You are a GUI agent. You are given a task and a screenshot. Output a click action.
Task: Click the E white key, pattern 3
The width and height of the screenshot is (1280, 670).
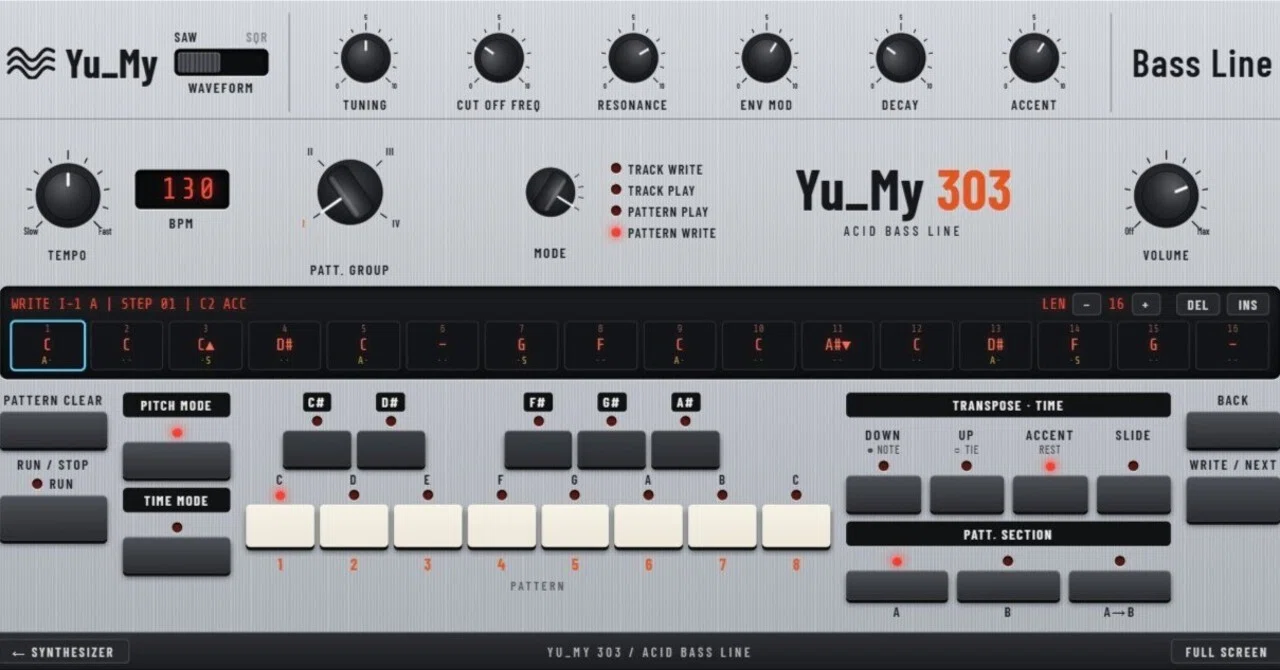tap(428, 526)
